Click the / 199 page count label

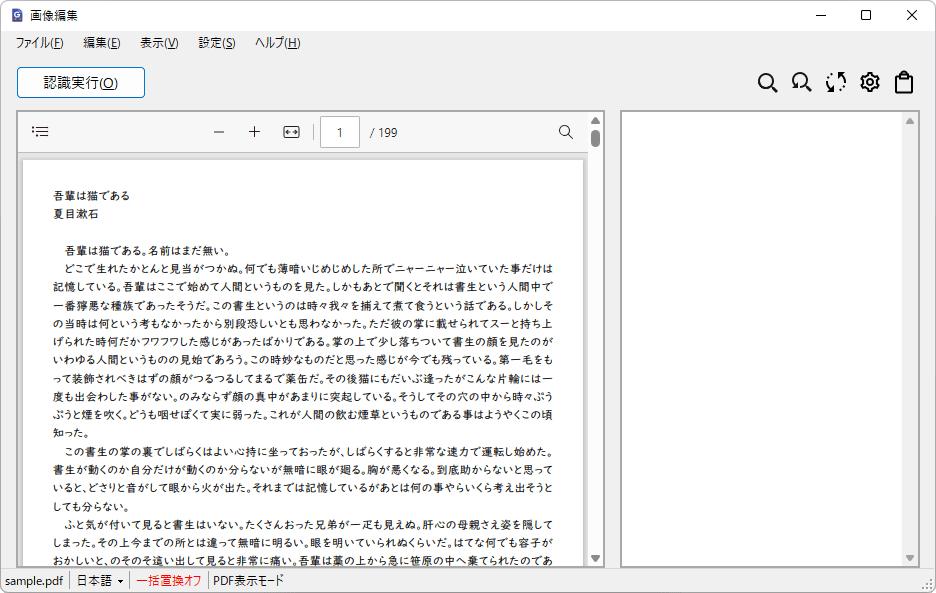(x=383, y=133)
